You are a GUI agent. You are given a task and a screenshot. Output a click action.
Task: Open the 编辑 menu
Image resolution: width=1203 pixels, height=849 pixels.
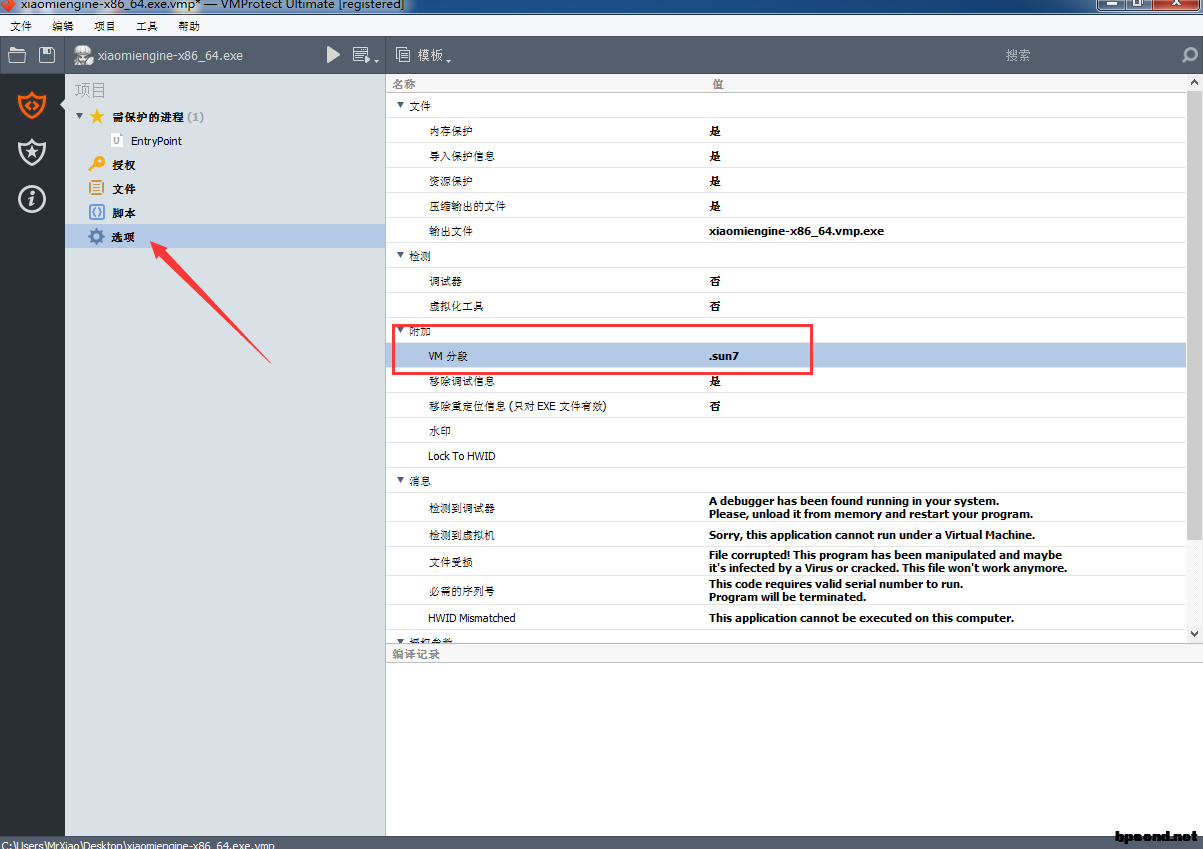pos(62,26)
